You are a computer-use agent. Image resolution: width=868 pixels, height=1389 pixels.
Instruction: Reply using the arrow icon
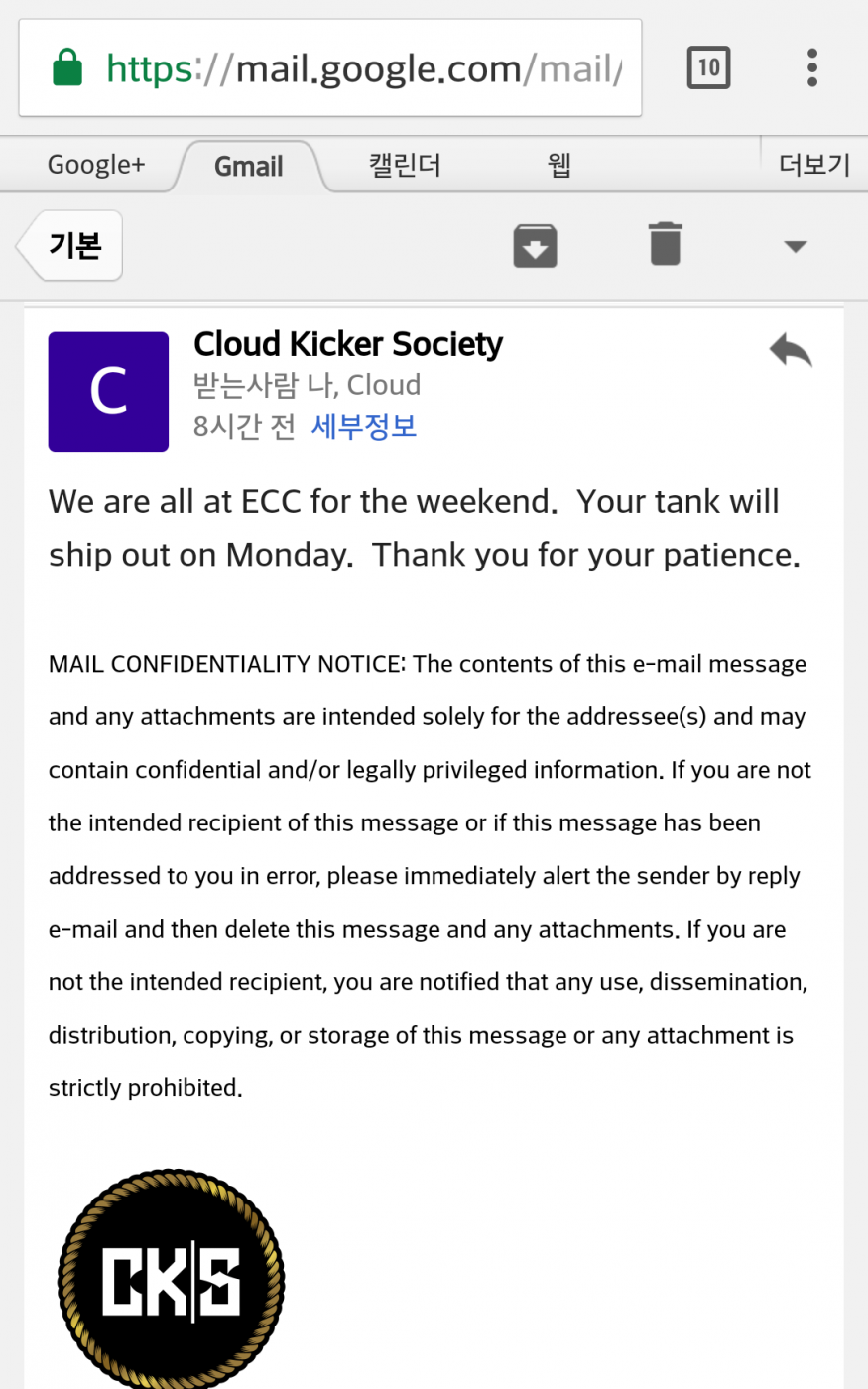tap(791, 351)
